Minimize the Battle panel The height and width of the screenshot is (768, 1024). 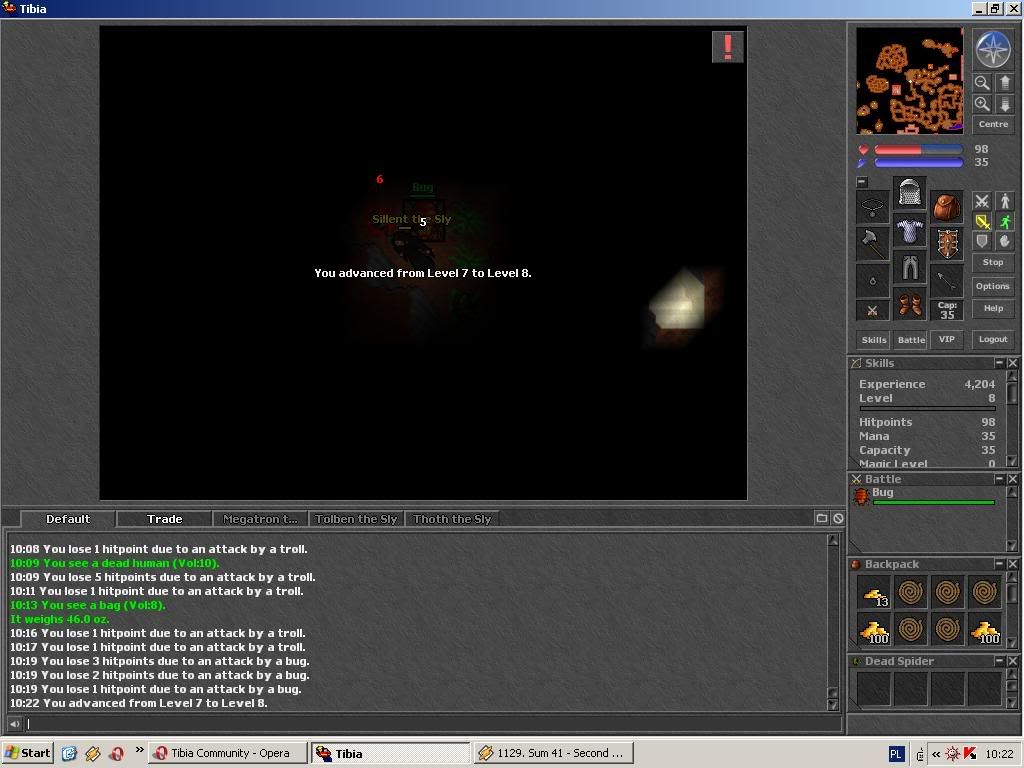(999, 479)
